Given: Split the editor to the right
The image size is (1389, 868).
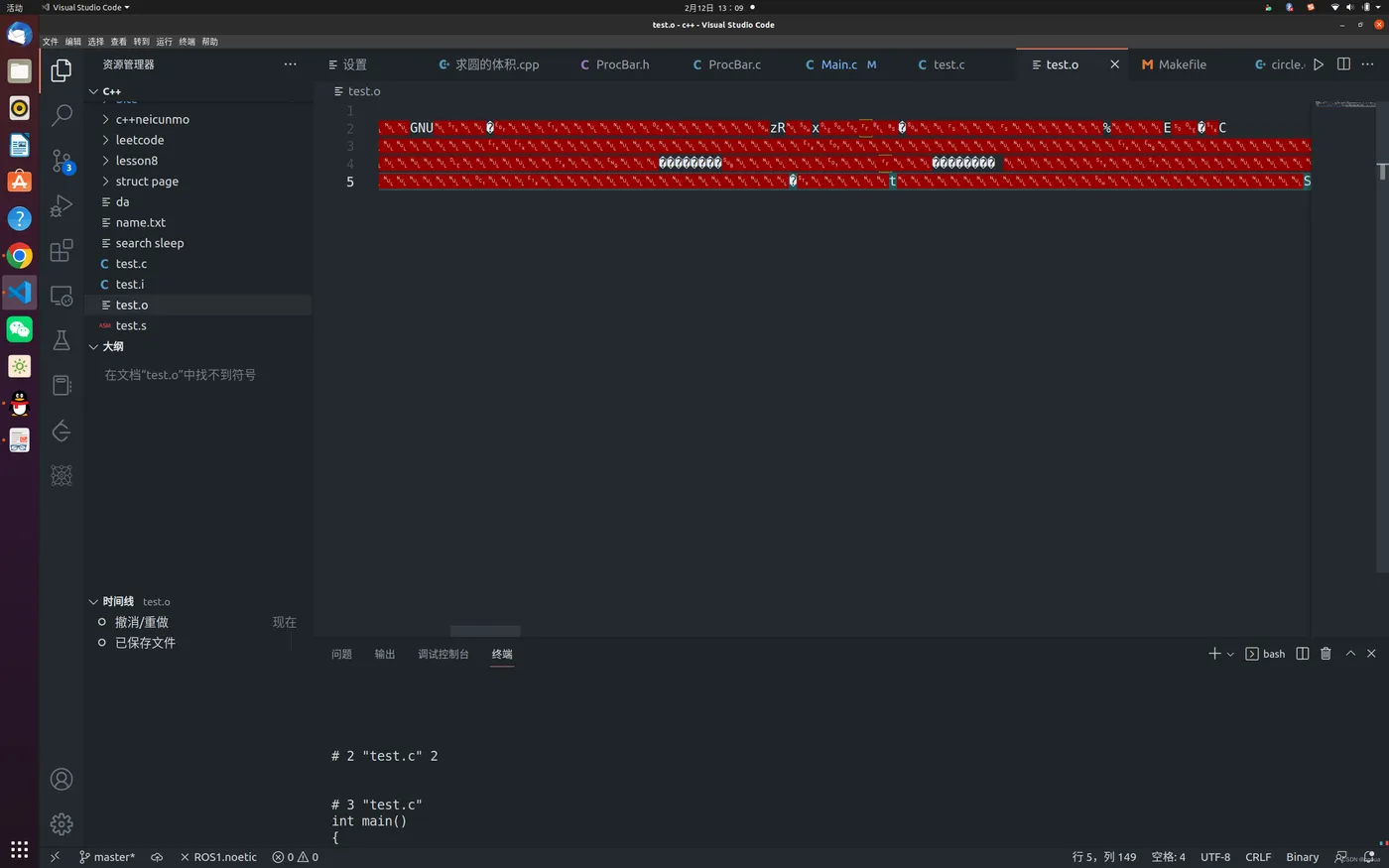Looking at the screenshot, I should point(1343,64).
